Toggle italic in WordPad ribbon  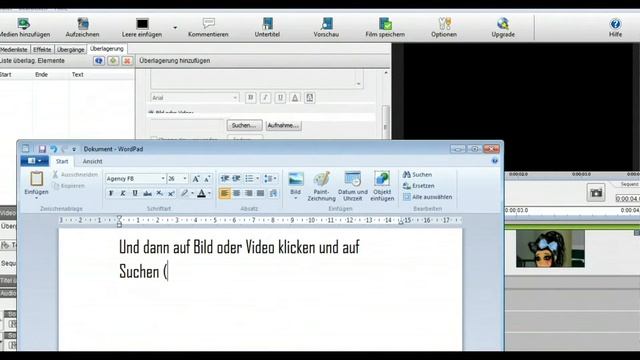(123, 193)
